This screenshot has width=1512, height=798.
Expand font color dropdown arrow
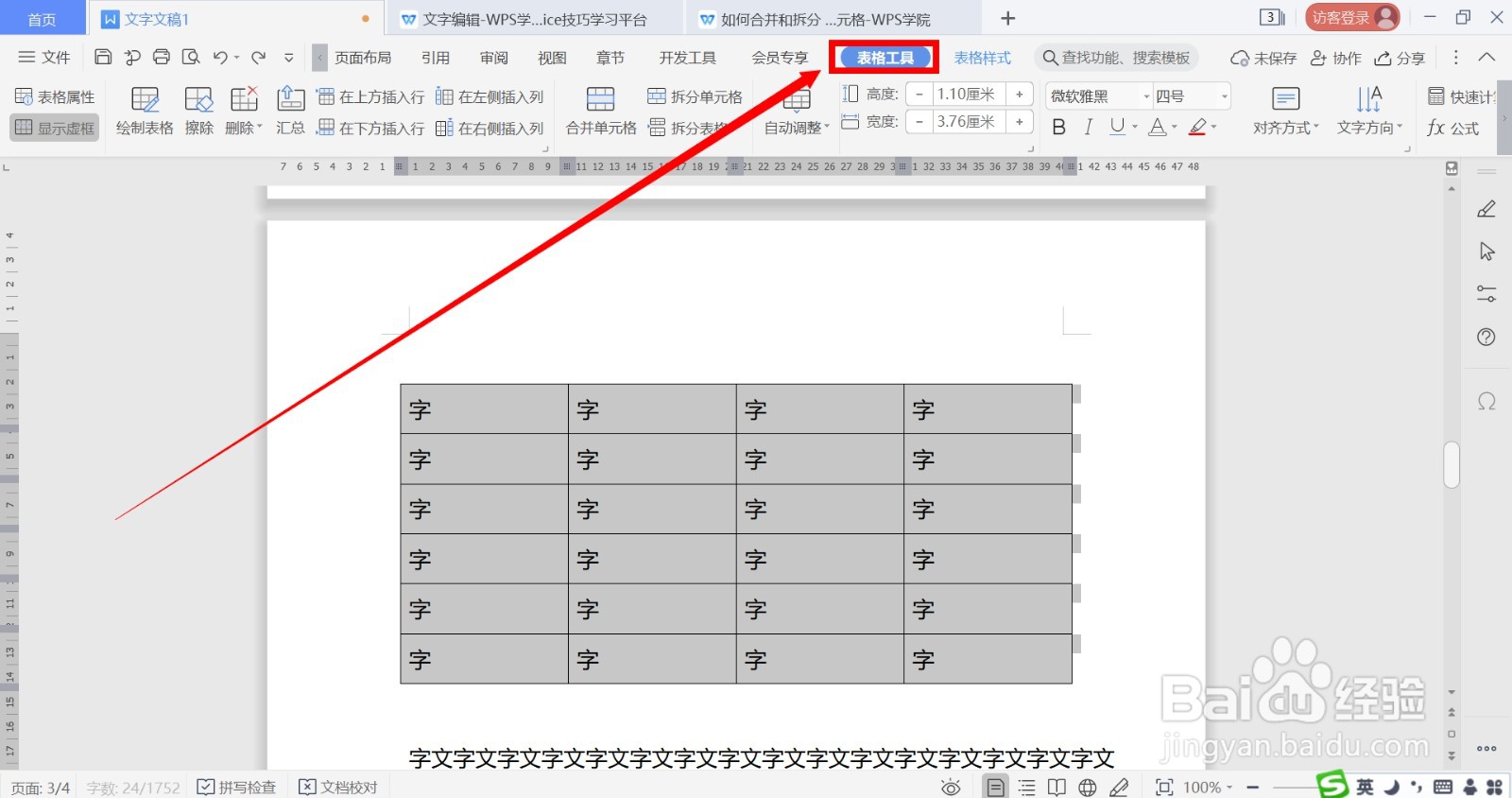[x=1175, y=127]
